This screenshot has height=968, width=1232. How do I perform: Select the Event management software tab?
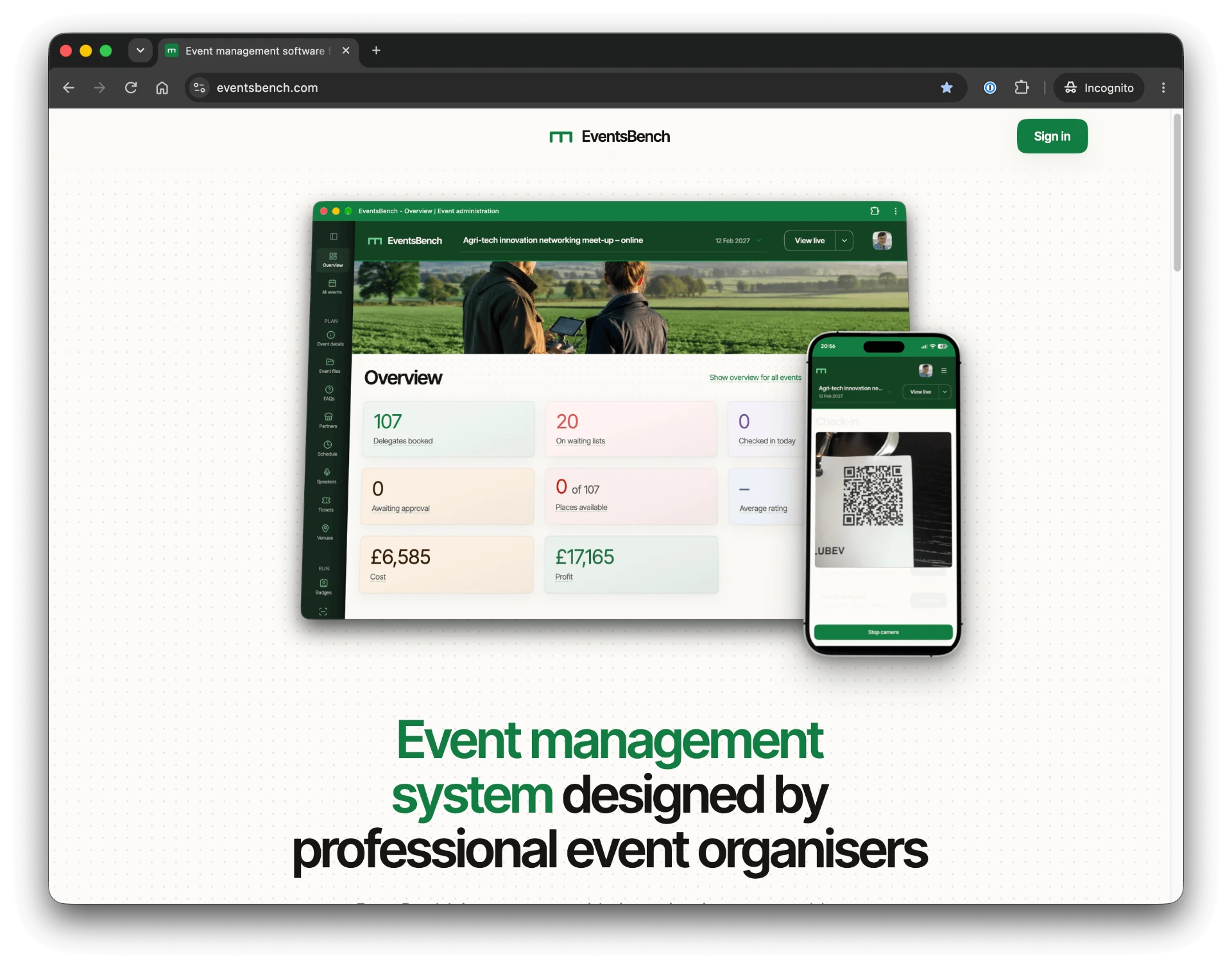[258, 51]
